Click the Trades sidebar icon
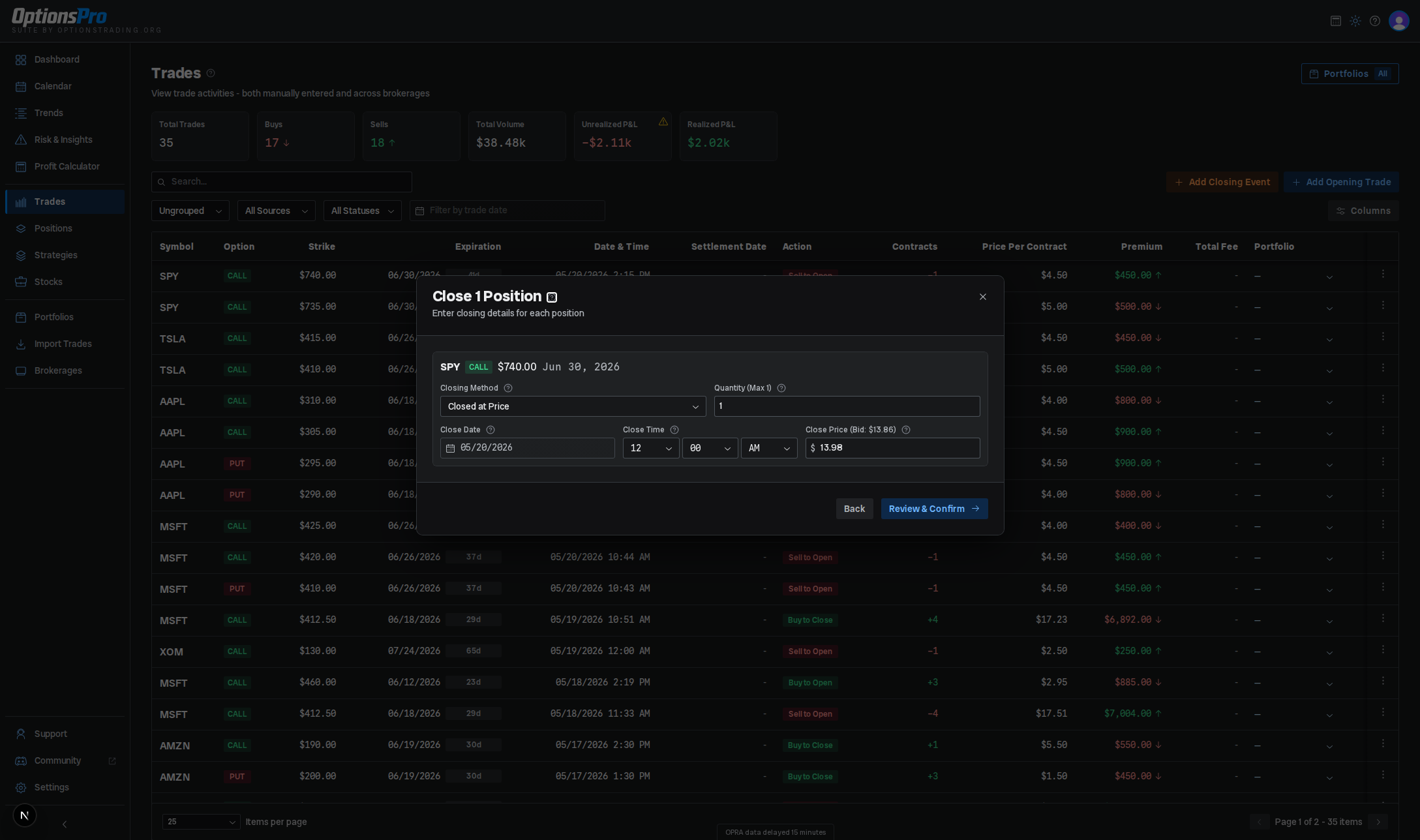 21,202
